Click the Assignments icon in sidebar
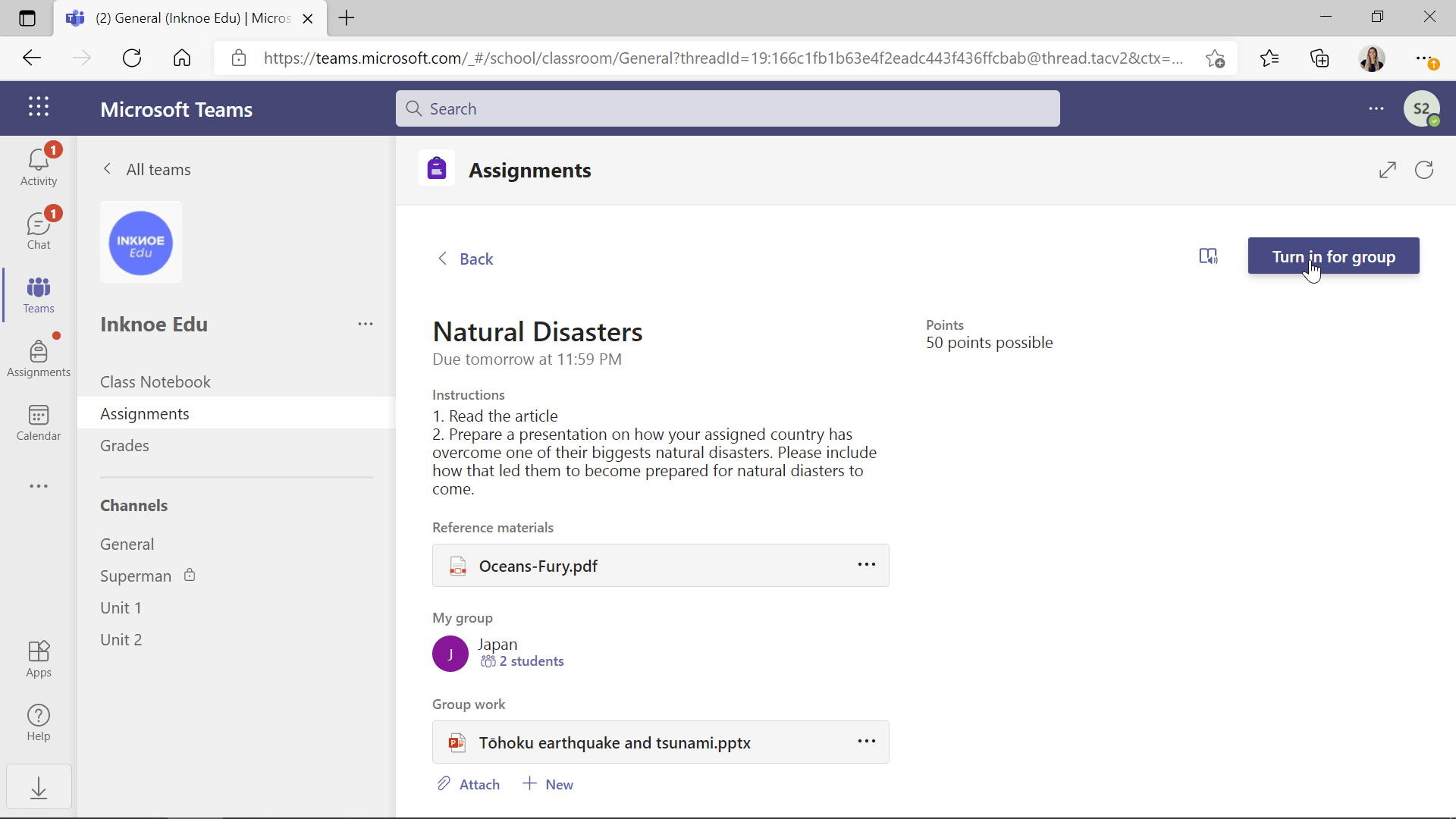This screenshot has width=1456, height=819. click(x=38, y=357)
